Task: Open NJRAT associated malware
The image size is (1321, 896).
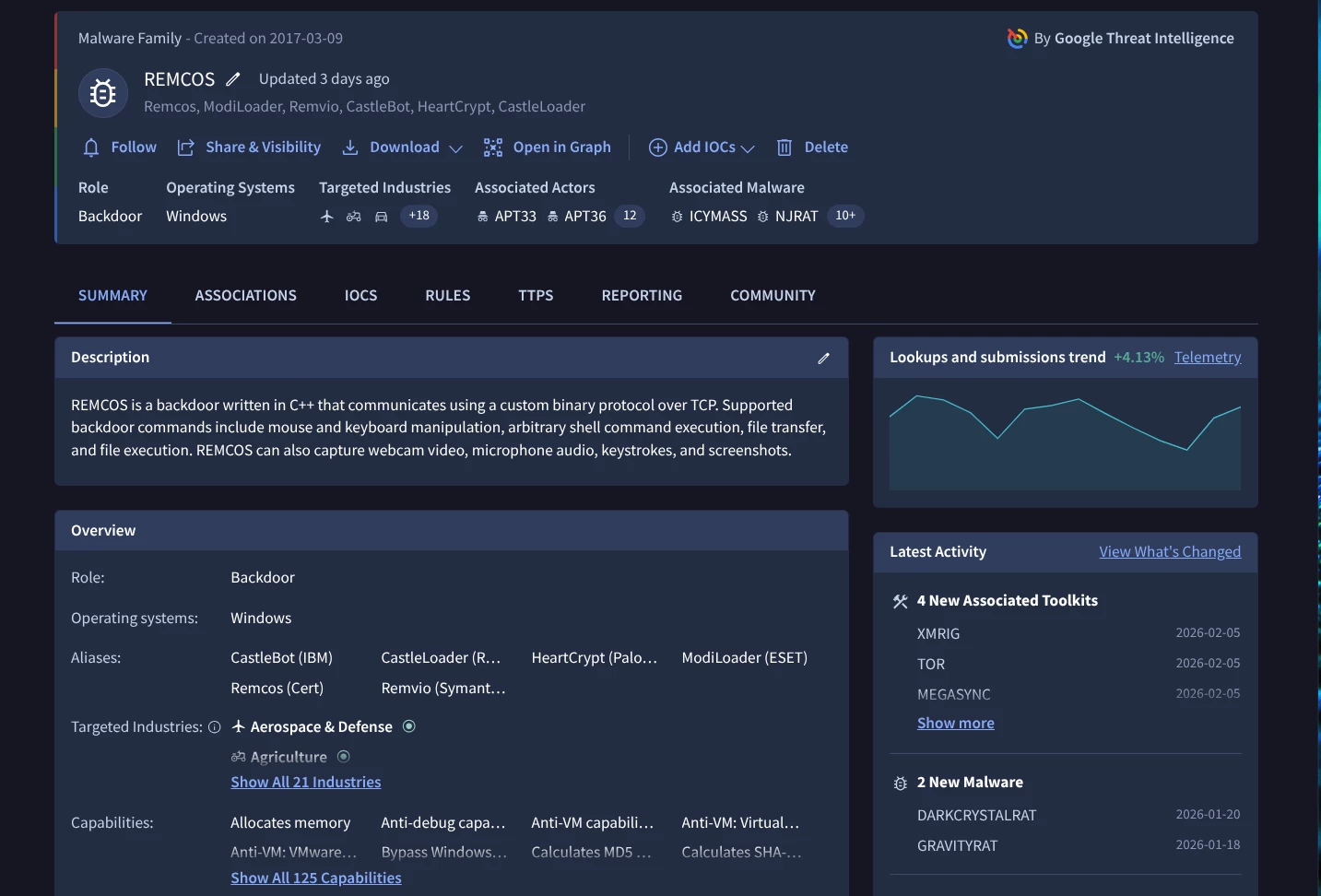Action: click(787, 217)
